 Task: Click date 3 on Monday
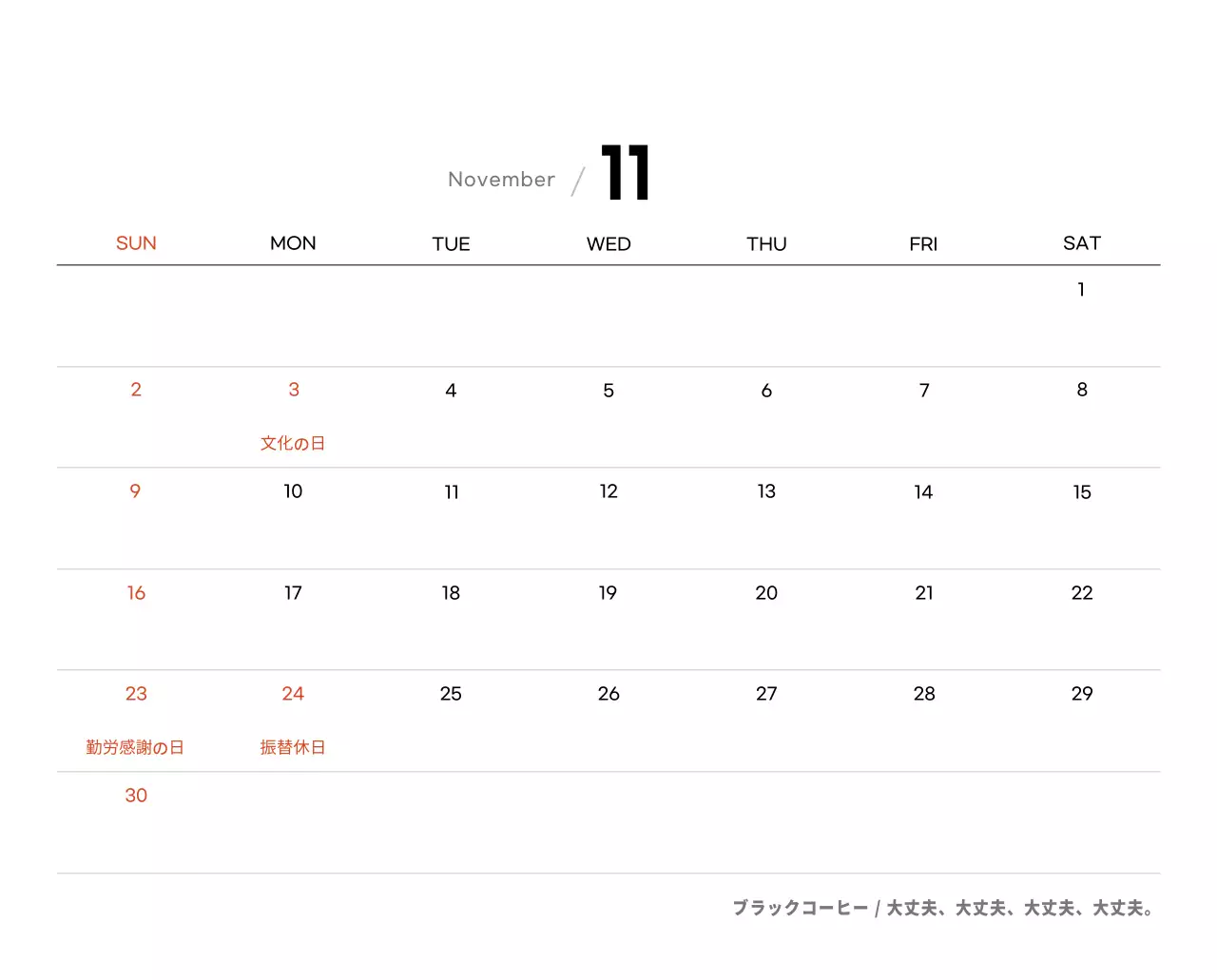294,390
